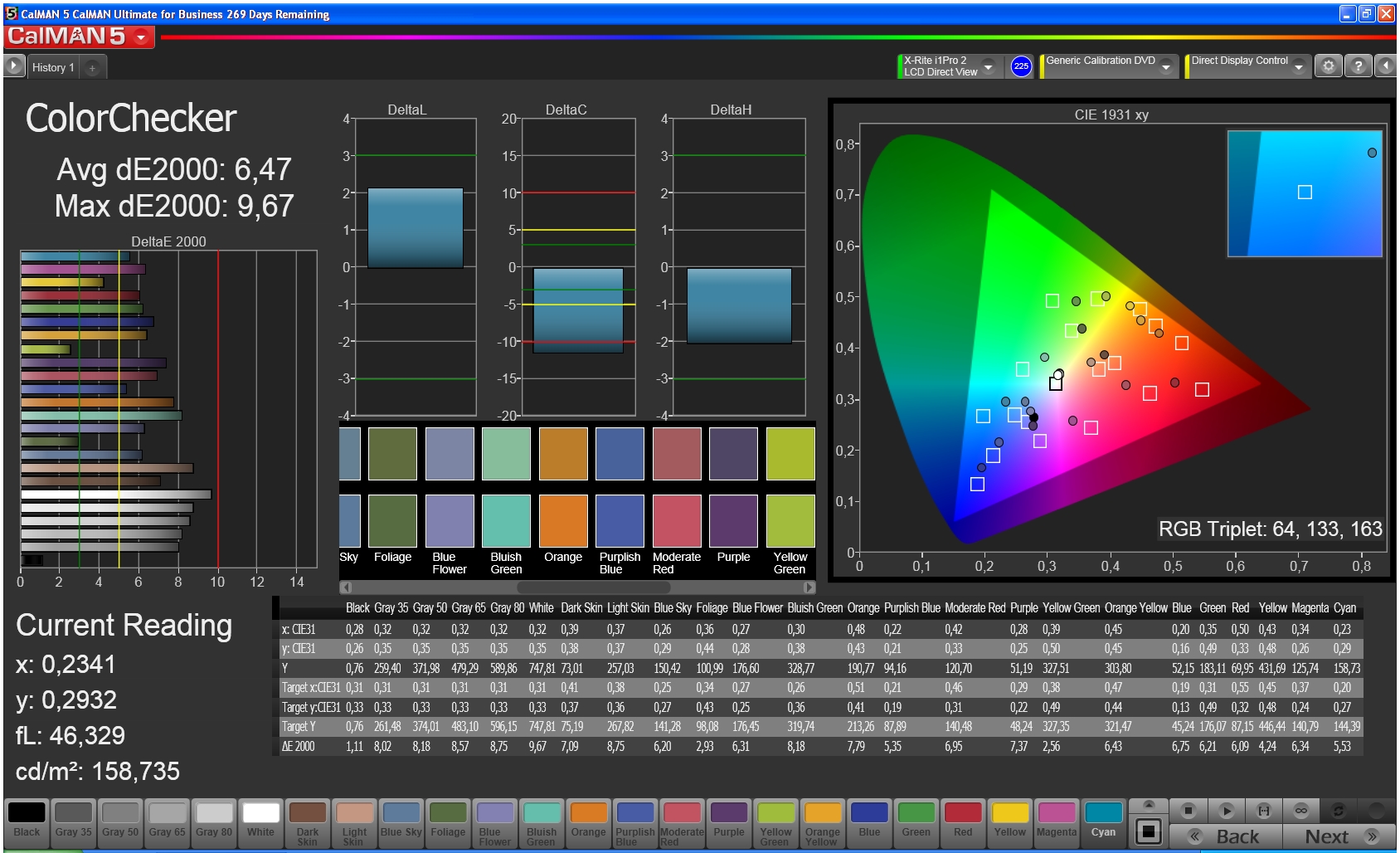The height and width of the screenshot is (853, 1400).
Task: Click the Moderate Red actual swatch
Action: 677,521
